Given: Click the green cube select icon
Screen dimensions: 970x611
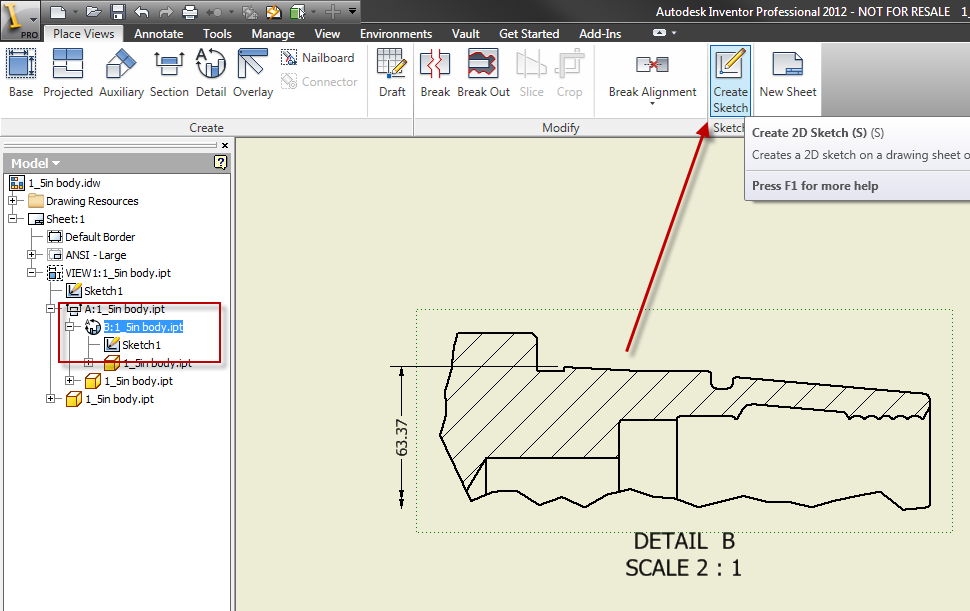Looking at the screenshot, I should pyautogui.click(x=298, y=12).
